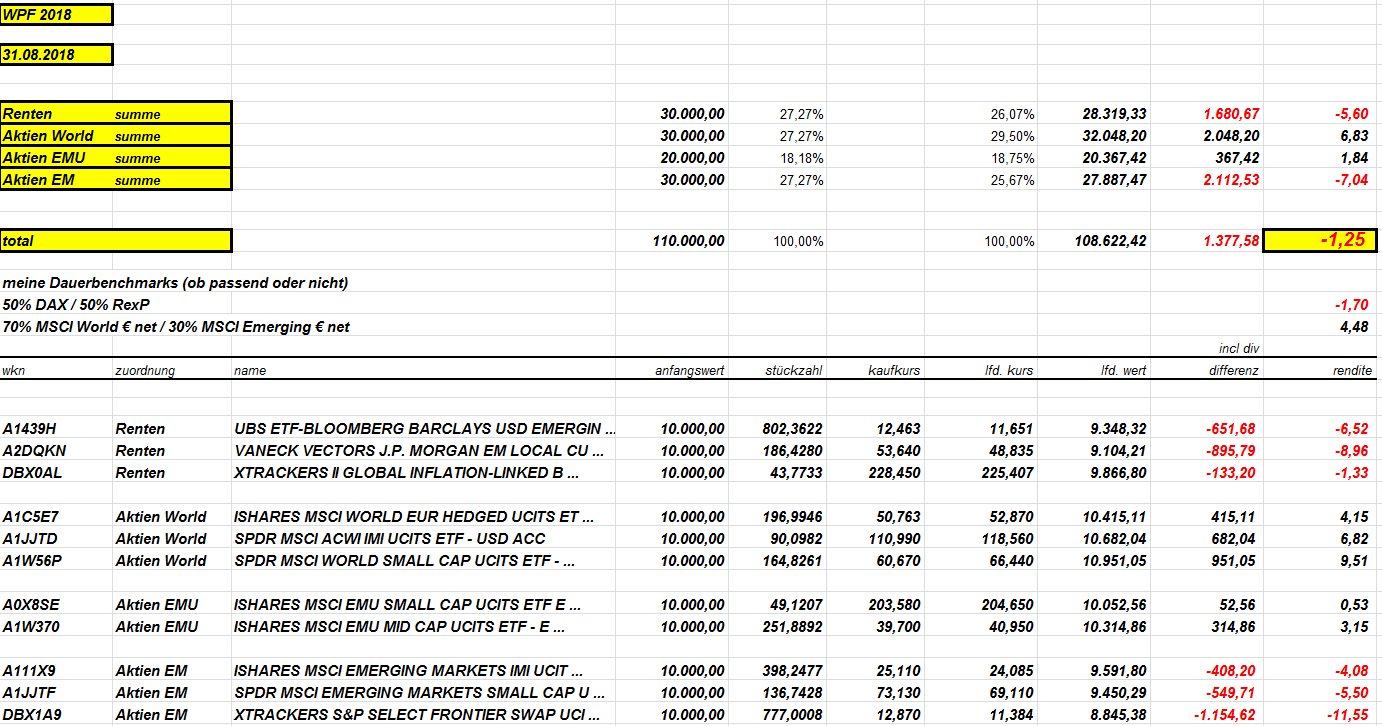Image resolution: width=1382 pixels, height=726 pixels.
Task: Click the MSCI World / Emerging benchmark text
Action: (x=176, y=326)
